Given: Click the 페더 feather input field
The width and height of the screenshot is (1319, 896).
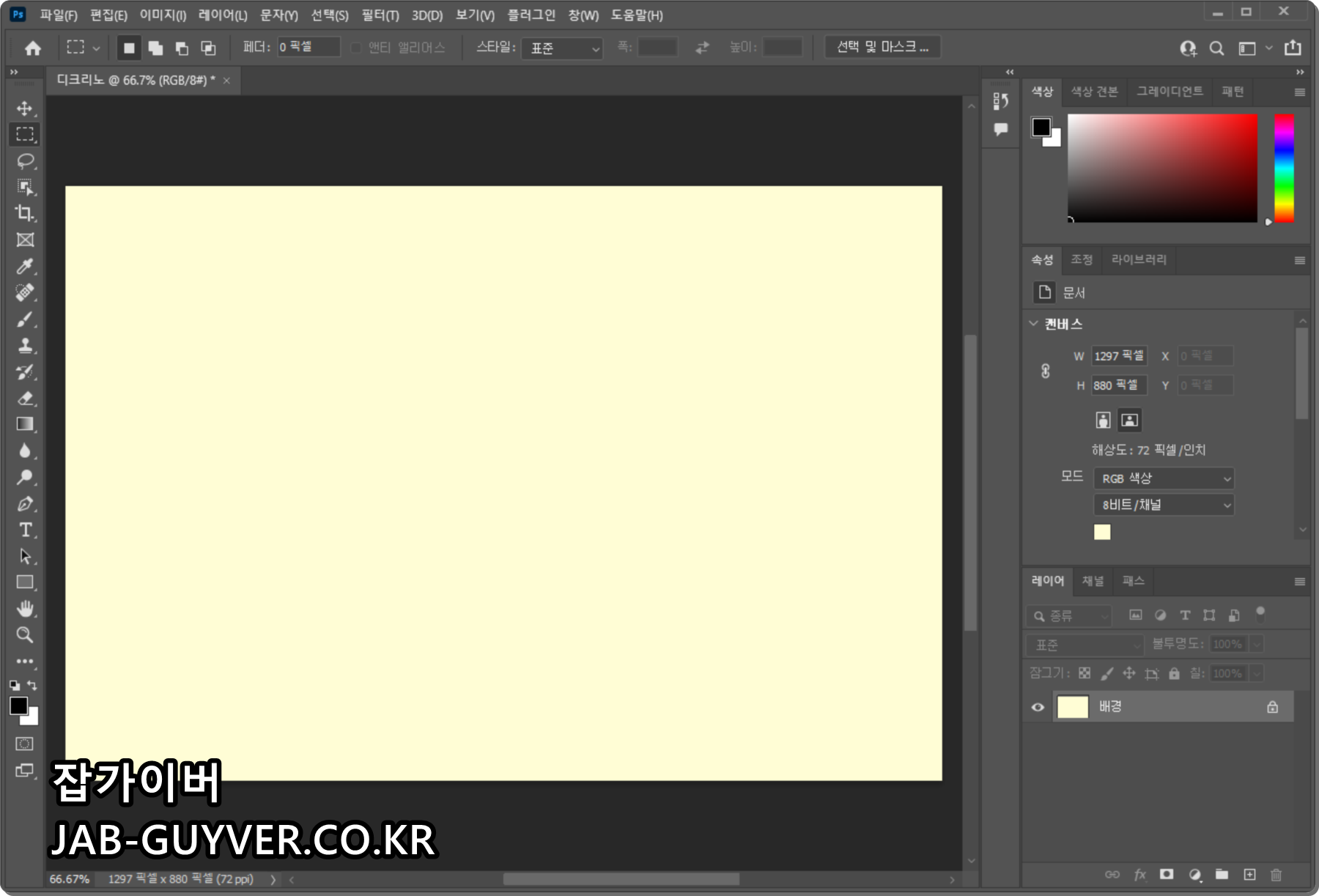Looking at the screenshot, I should click(308, 47).
